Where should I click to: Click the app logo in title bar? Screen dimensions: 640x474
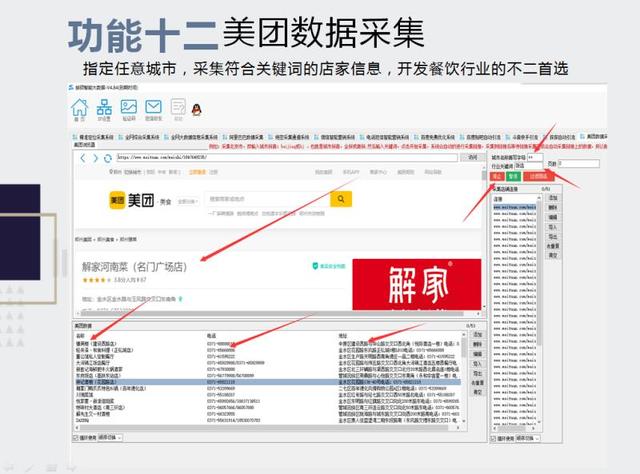[71, 87]
